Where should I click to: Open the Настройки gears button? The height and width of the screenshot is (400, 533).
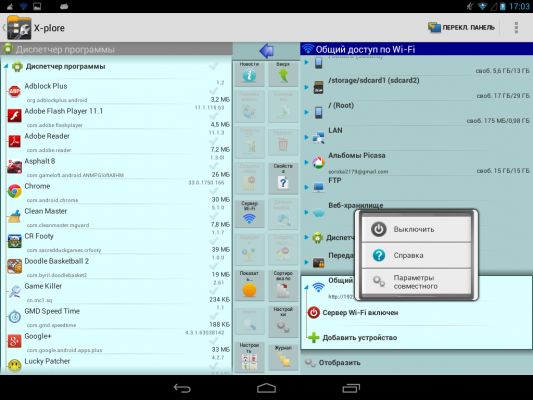tap(283, 321)
